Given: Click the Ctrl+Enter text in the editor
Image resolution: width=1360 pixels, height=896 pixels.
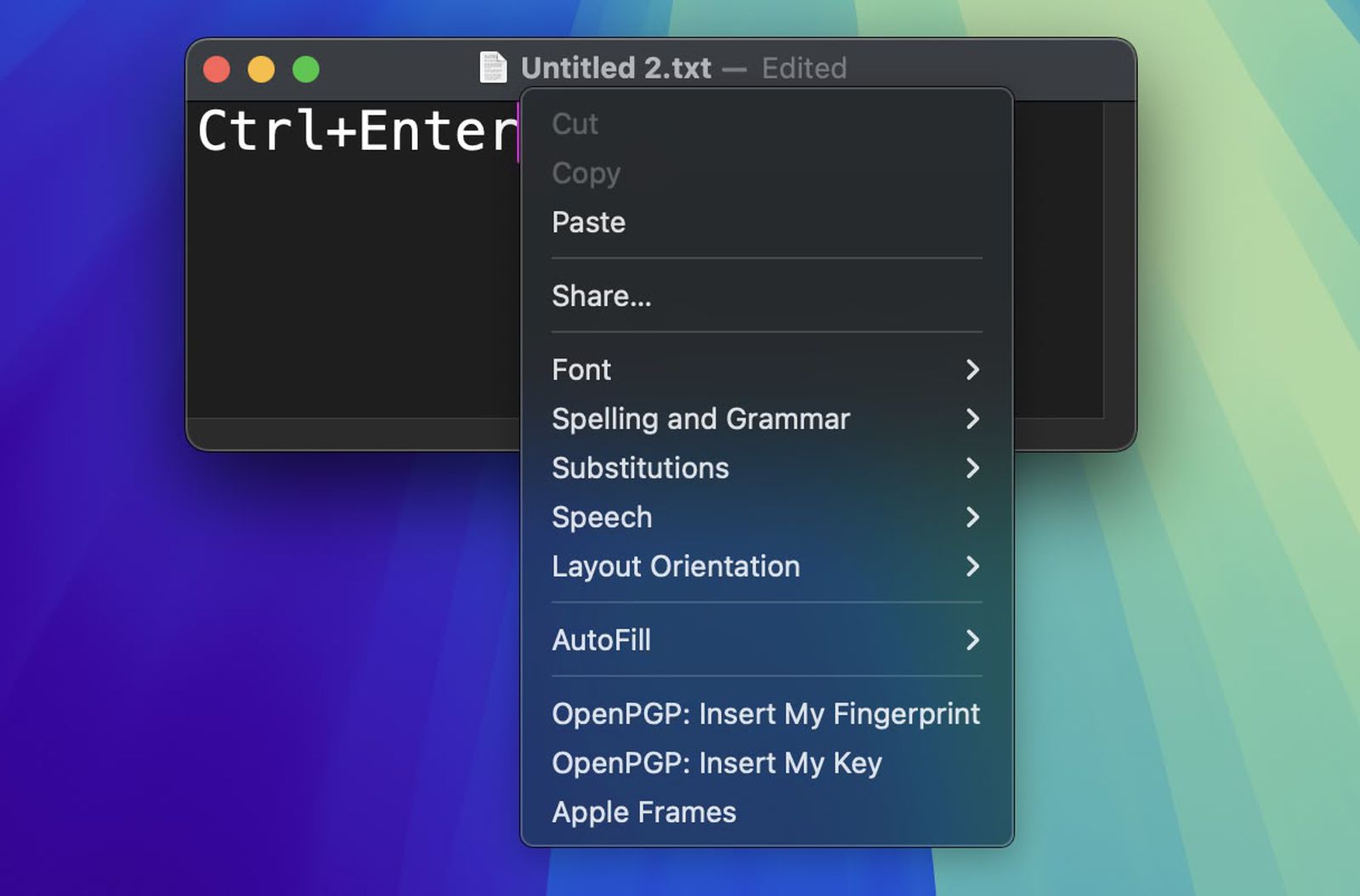Looking at the screenshot, I should point(357,131).
